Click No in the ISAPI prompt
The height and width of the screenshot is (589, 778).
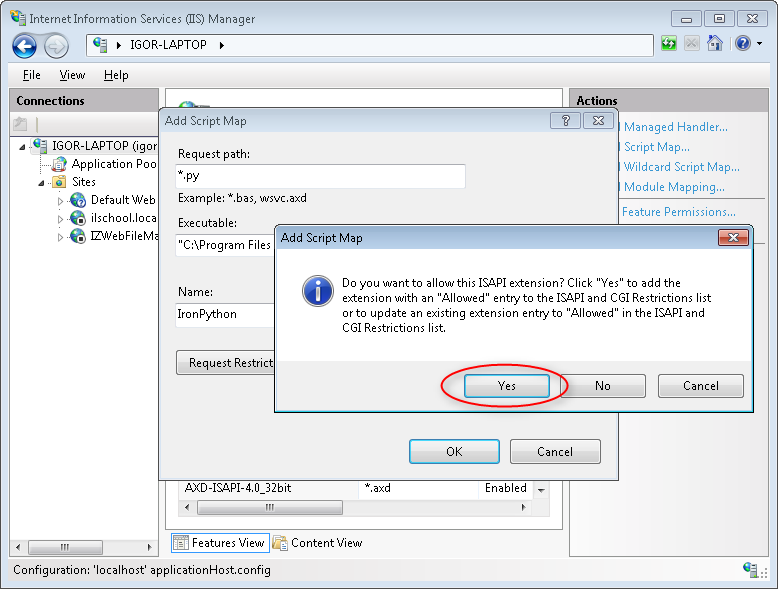[x=603, y=386]
